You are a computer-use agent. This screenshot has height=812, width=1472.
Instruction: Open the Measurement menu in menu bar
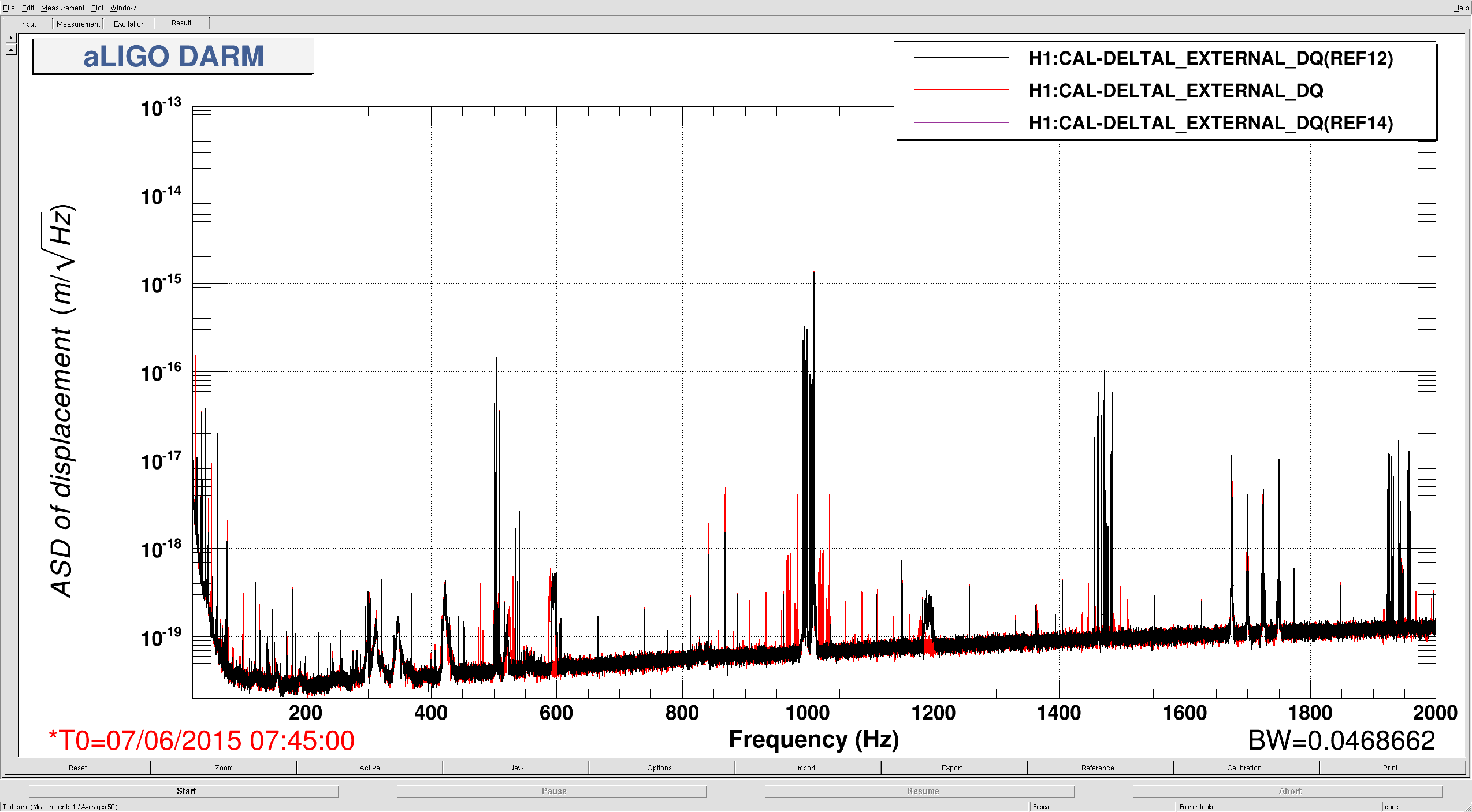(62, 8)
